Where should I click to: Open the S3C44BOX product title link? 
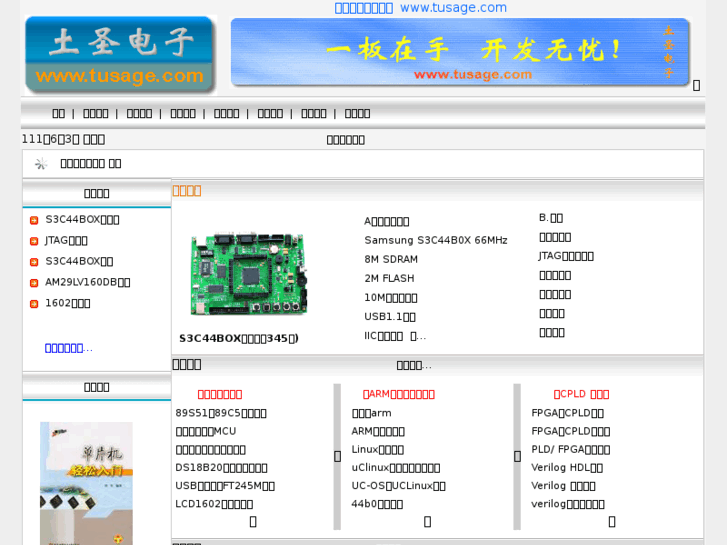(x=239, y=338)
